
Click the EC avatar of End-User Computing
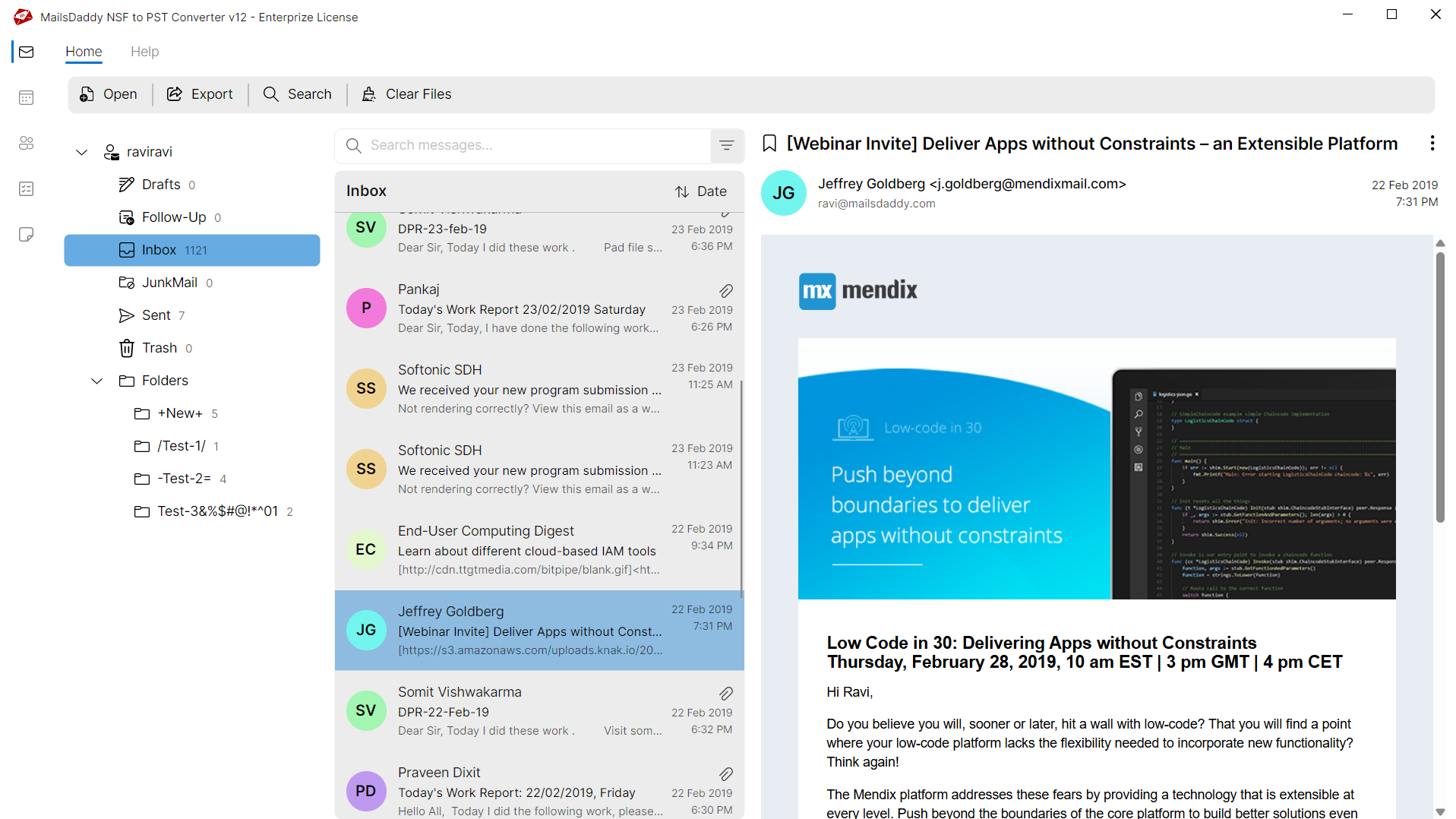pos(366,549)
